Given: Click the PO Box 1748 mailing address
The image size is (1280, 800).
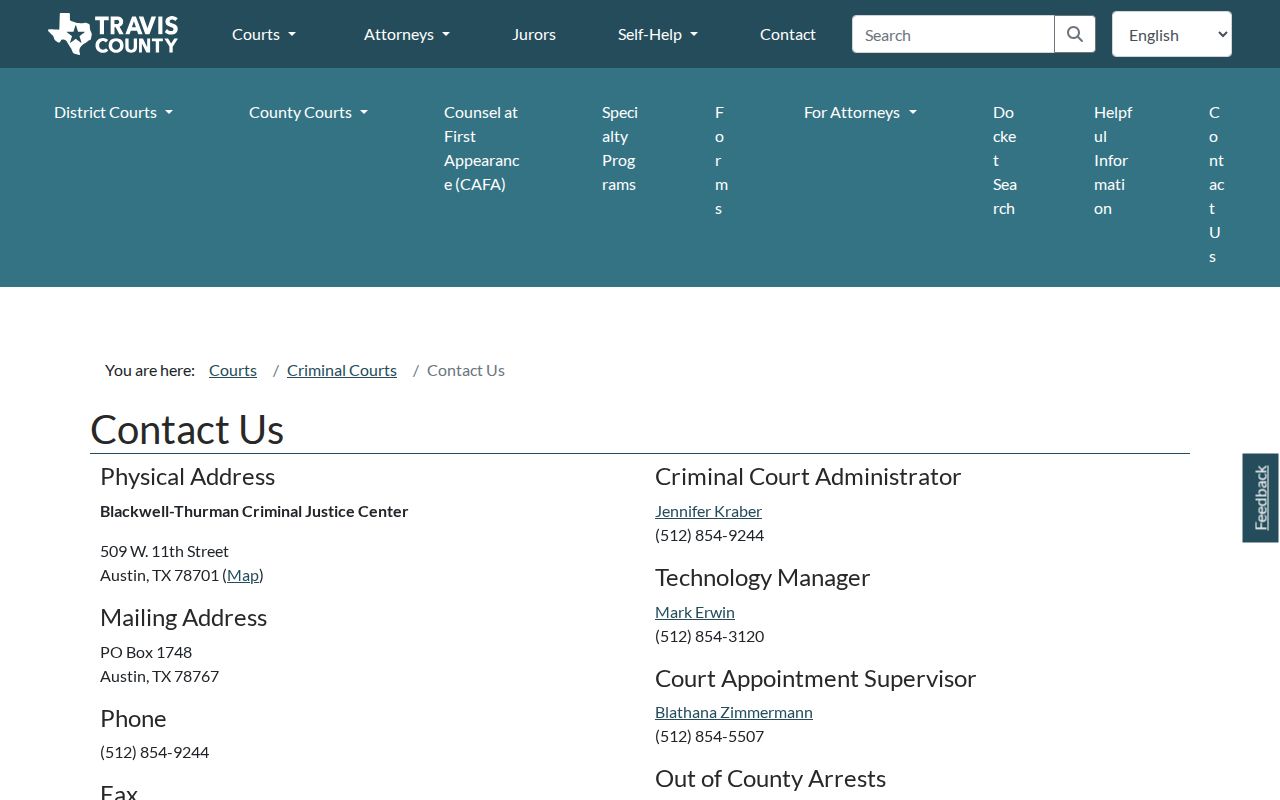Looking at the screenshot, I should (x=146, y=652).
